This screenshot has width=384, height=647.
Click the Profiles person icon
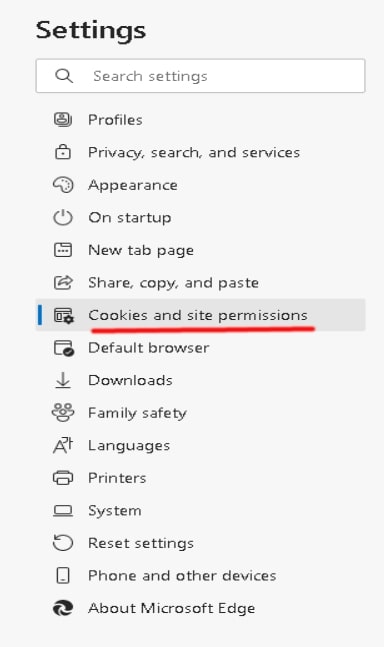tap(63, 120)
